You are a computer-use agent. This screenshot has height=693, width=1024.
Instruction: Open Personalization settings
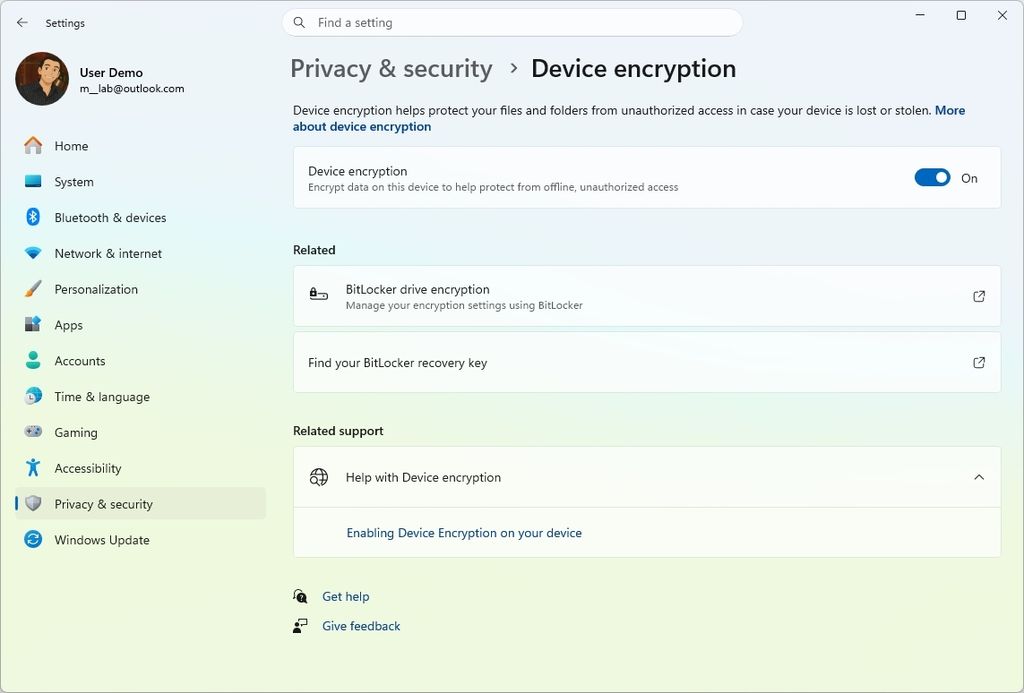(140, 289)
